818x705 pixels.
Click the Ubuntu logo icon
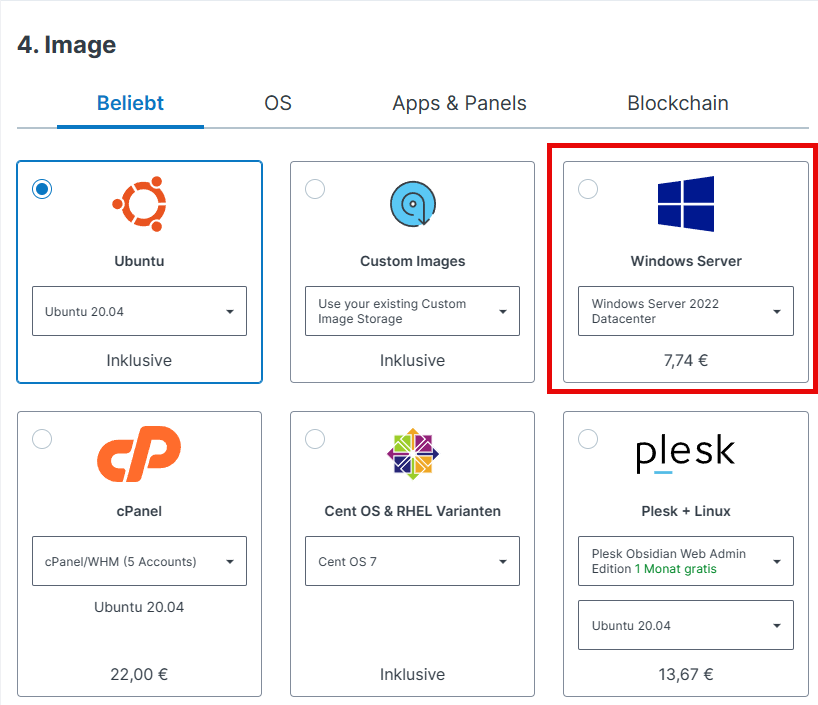coord(139,204)
